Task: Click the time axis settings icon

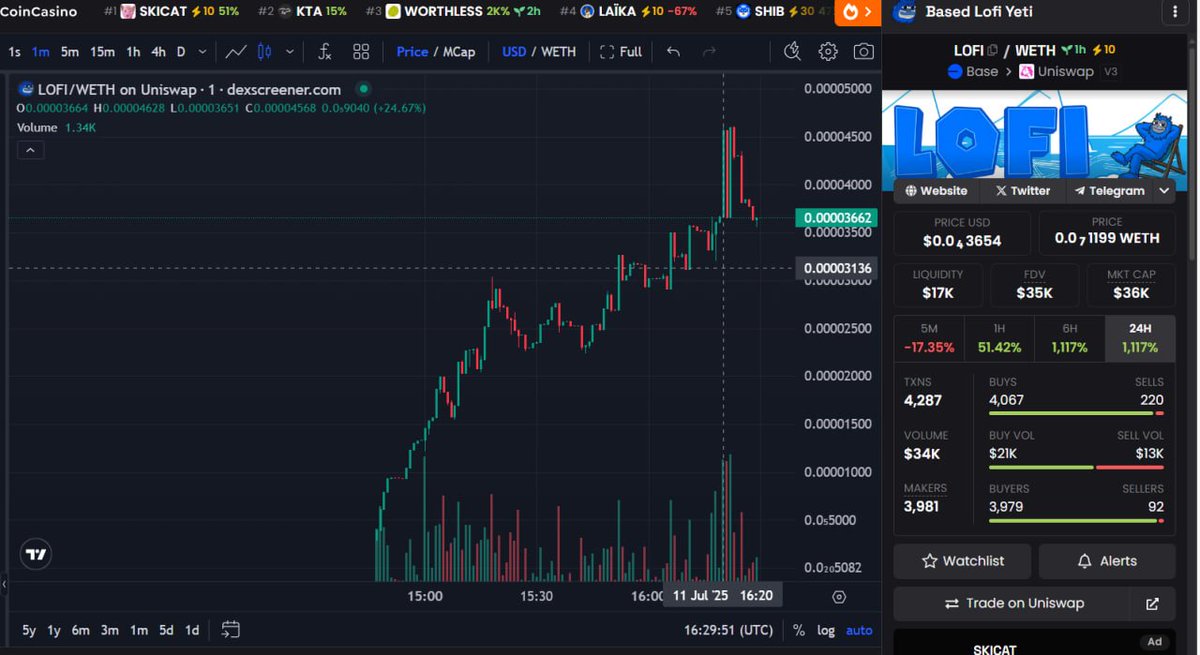Action: tap(839, 597)
